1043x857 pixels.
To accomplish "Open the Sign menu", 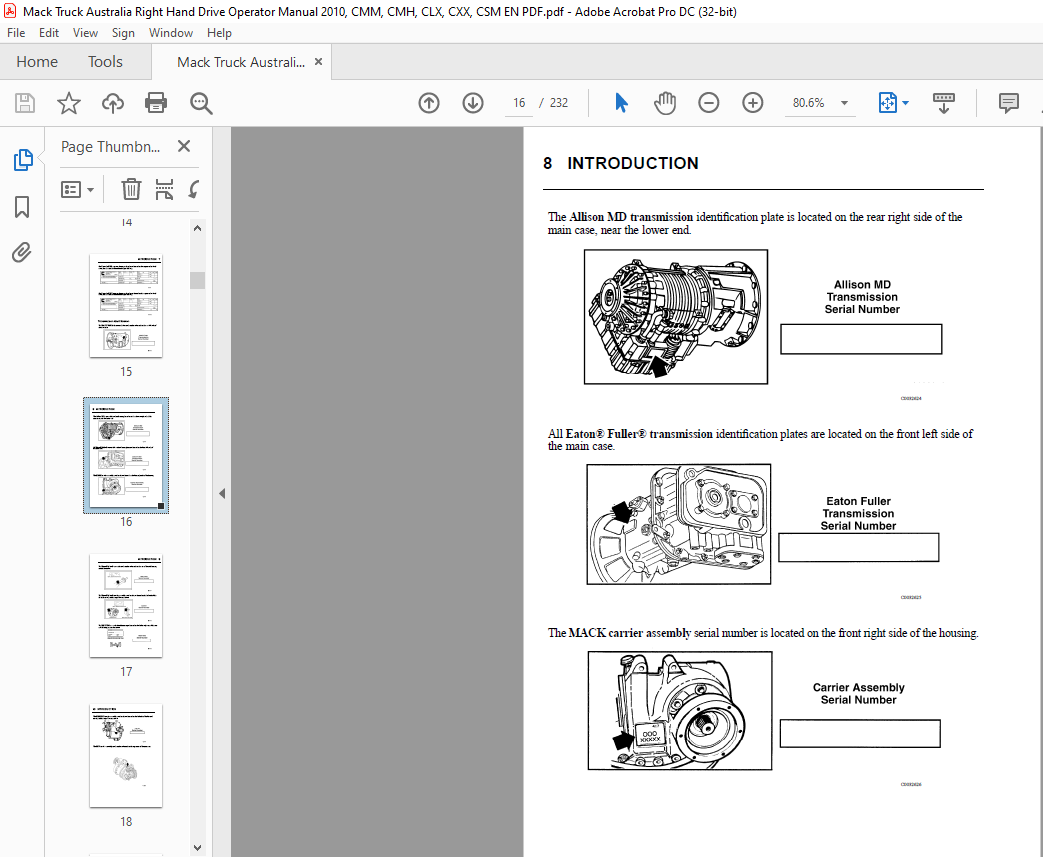I will coord(123,33).
